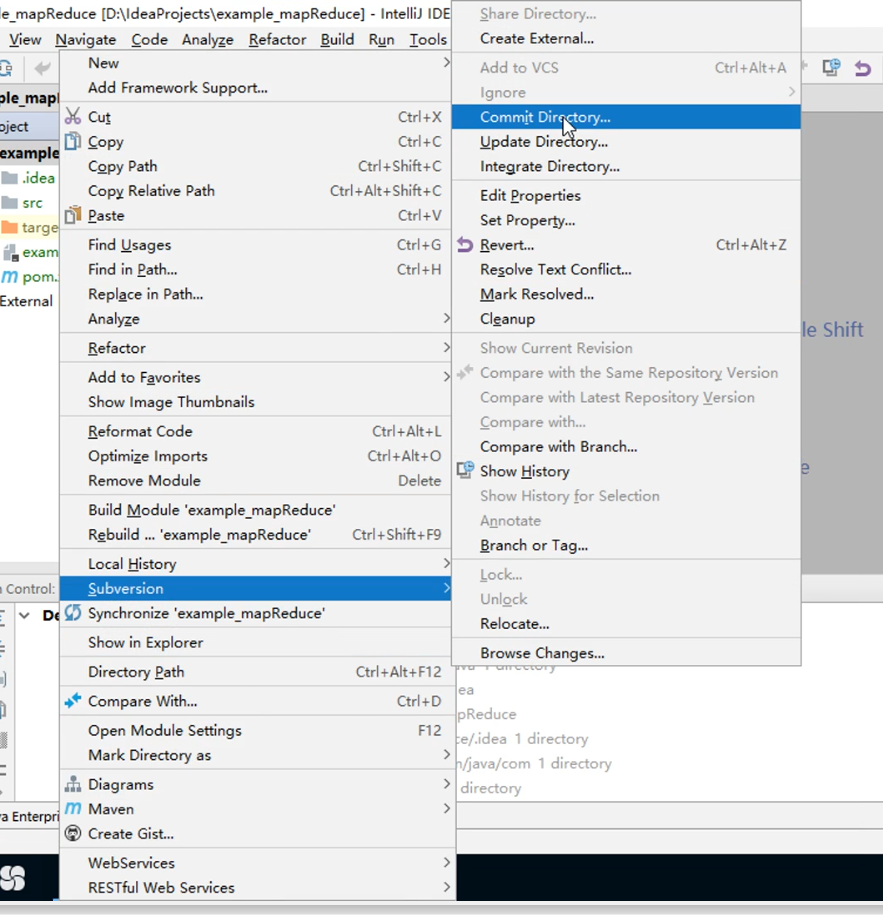Click the Diagrams icon
Viewport: 883px width, 915px height.
point(73,784)
